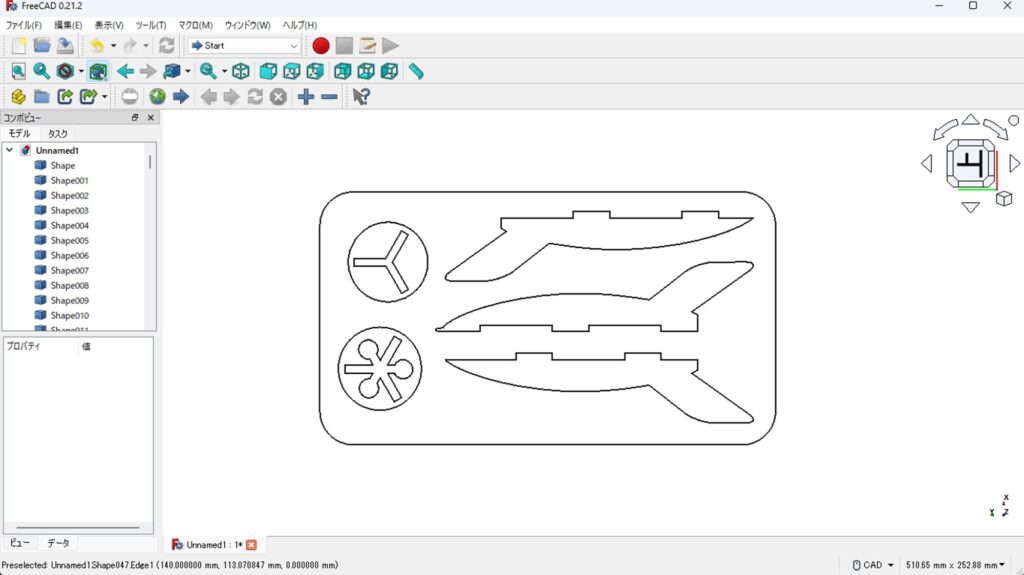Fit selection in view magnifier icon
The height and width of the screenshot is (575, 1024).
42,71
